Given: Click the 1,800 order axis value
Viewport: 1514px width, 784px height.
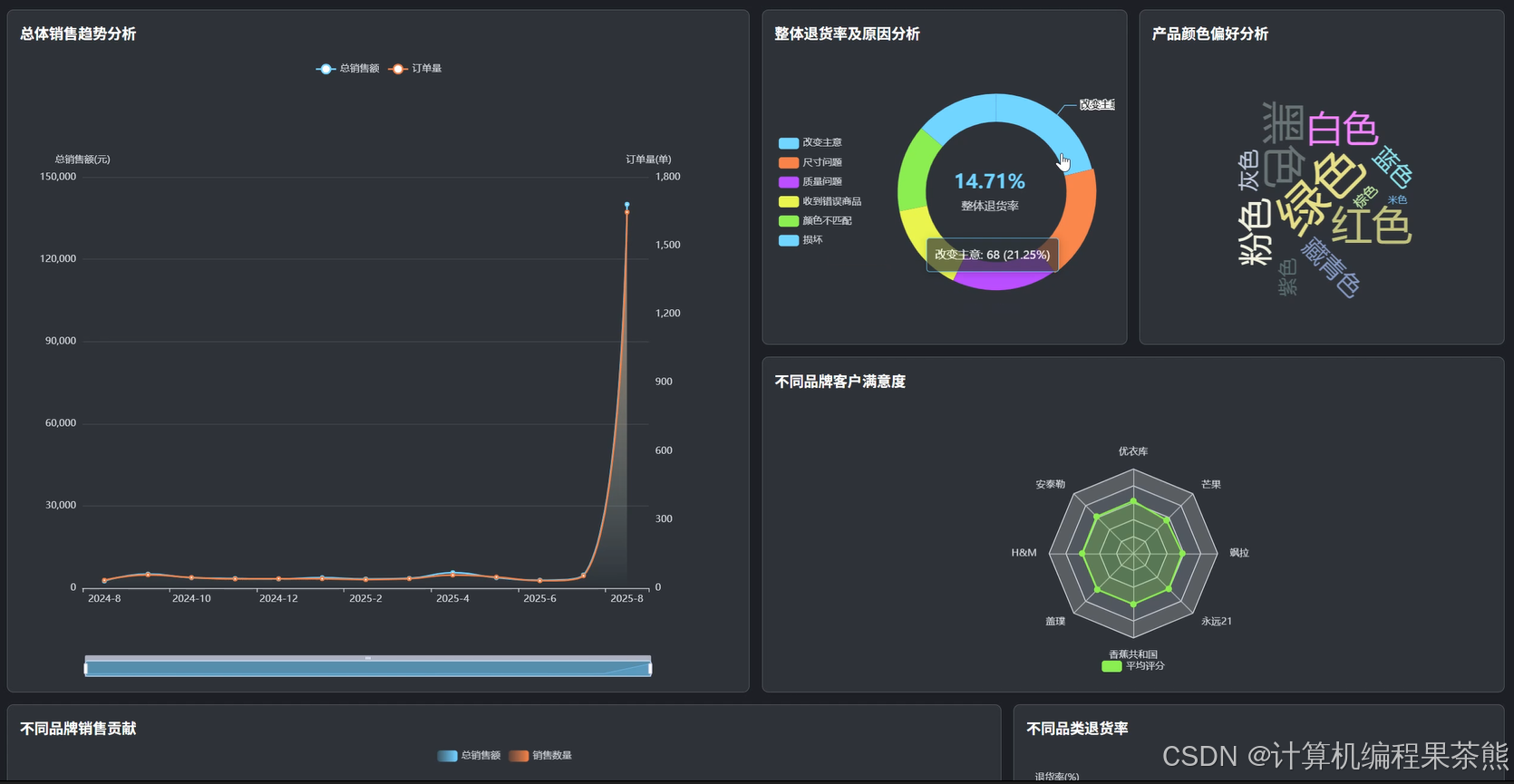Looking at the screenshot, I should (668, 177).
